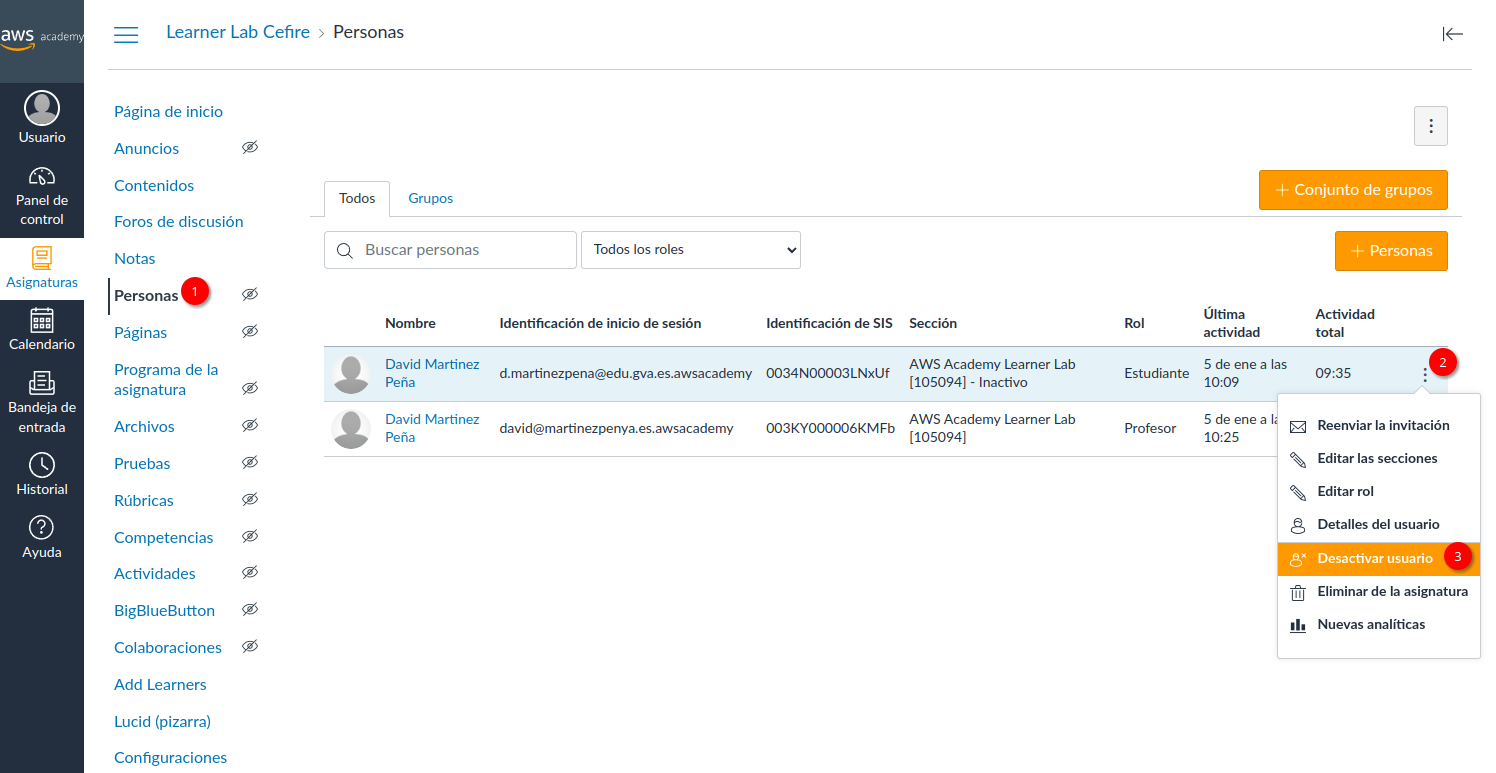Open options menu for the Estudiante row
This screenshot has width=1496, height=773.
(1424, 375)
